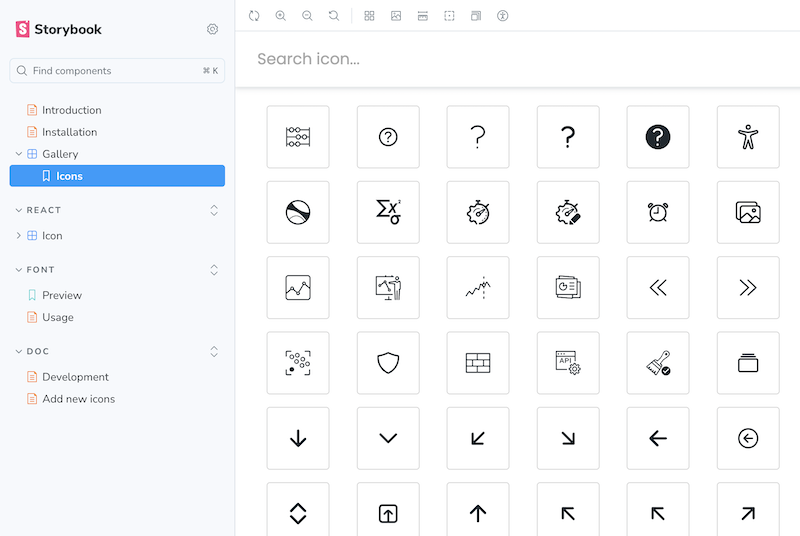
Task: Toggle the measure tool in toolbar
Action: 422,16
